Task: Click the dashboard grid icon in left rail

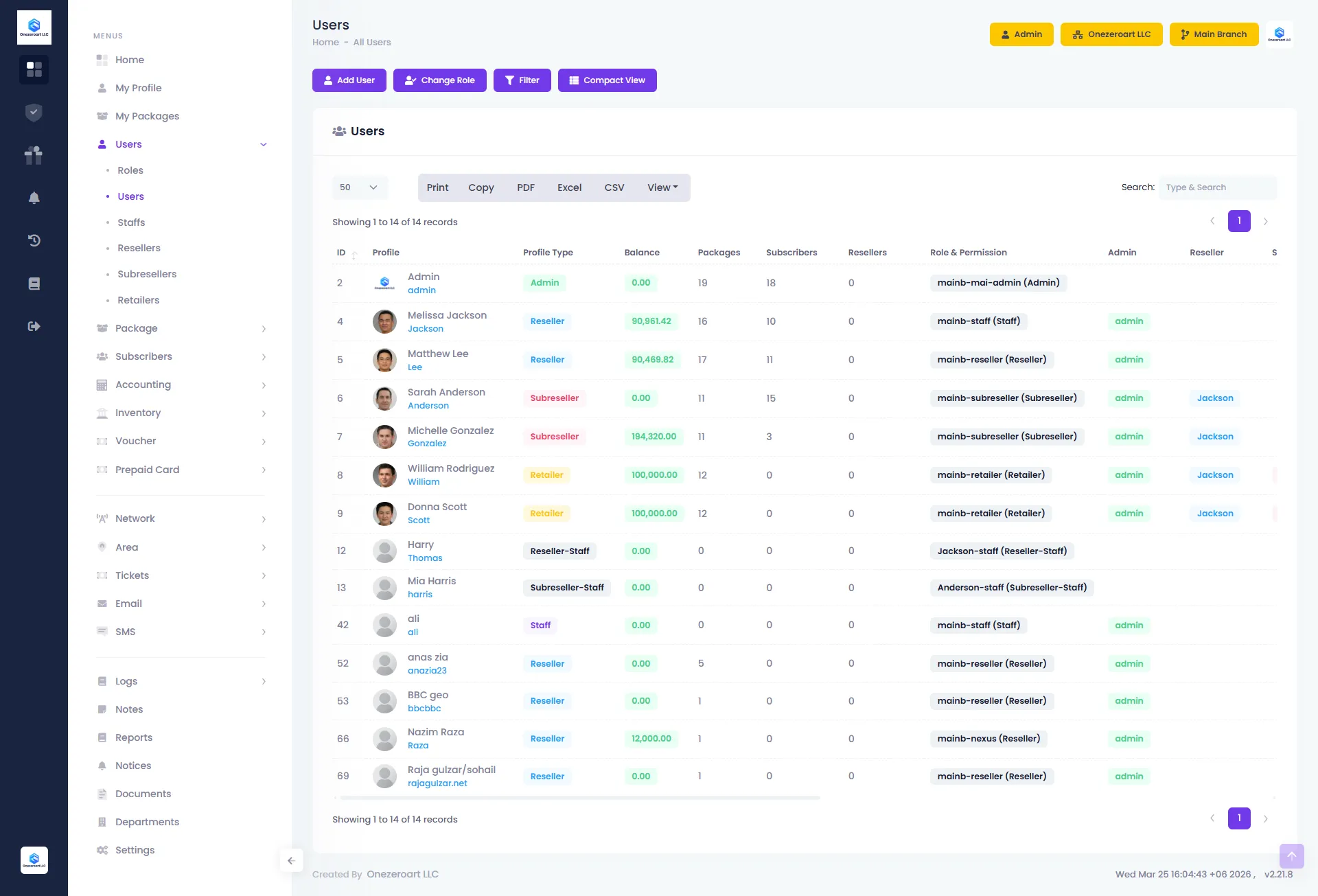Action: click(34, 69)
